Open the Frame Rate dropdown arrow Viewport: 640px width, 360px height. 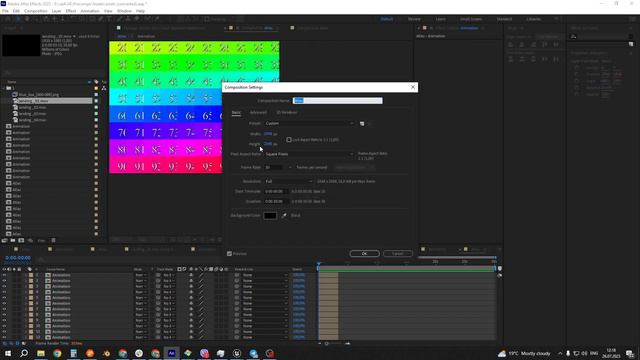click(x=290, y=167)
